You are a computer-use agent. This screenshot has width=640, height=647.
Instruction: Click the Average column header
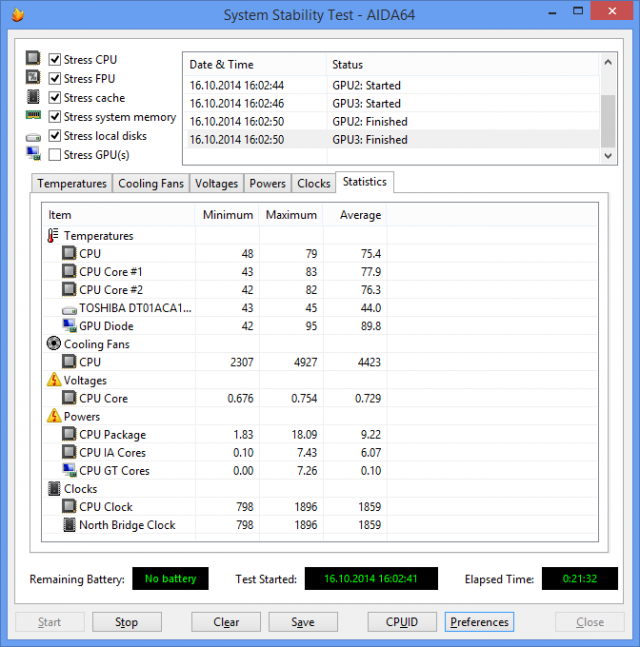click(355, 215)
